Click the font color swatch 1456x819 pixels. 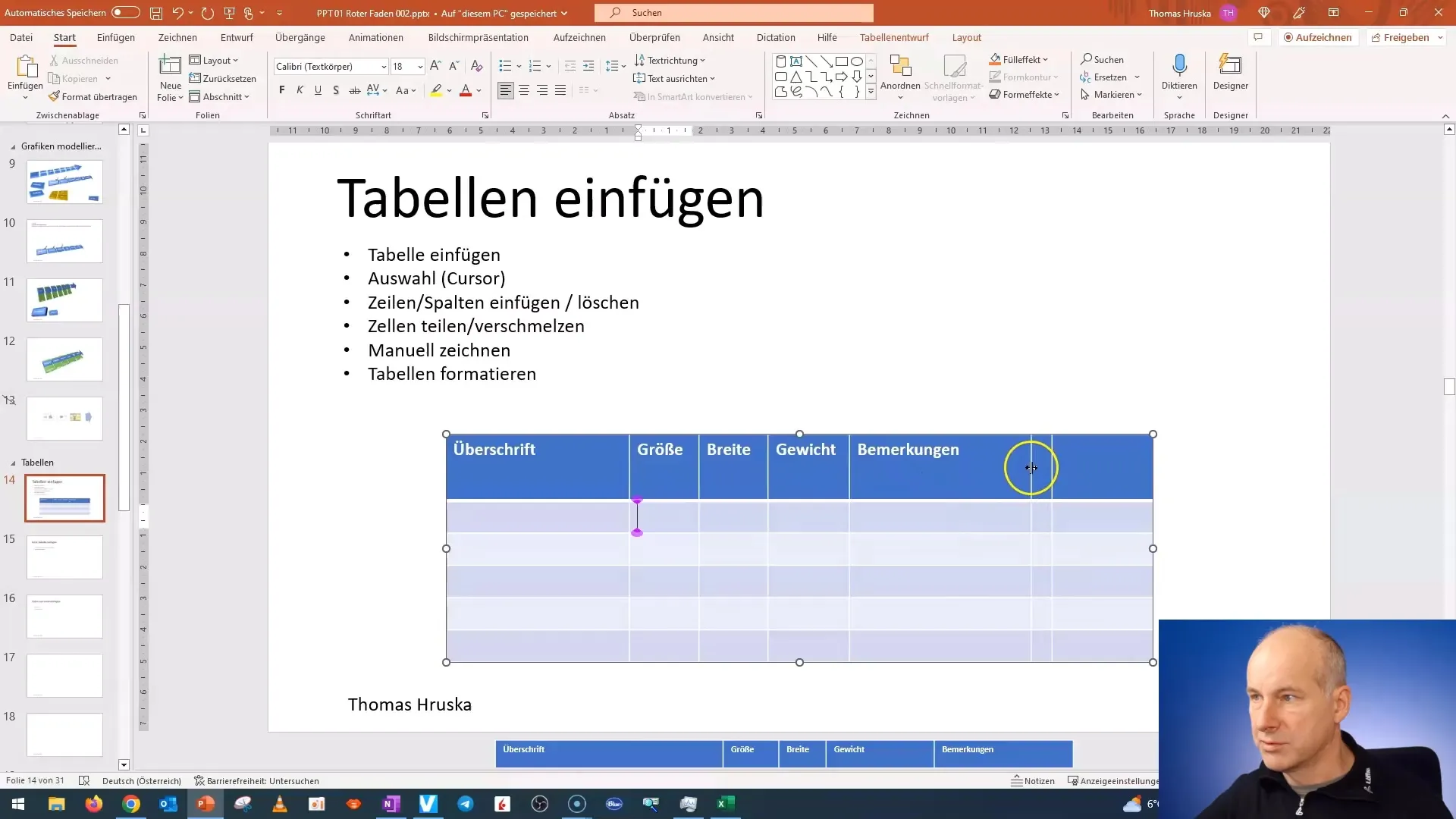[x=465, y=95]
